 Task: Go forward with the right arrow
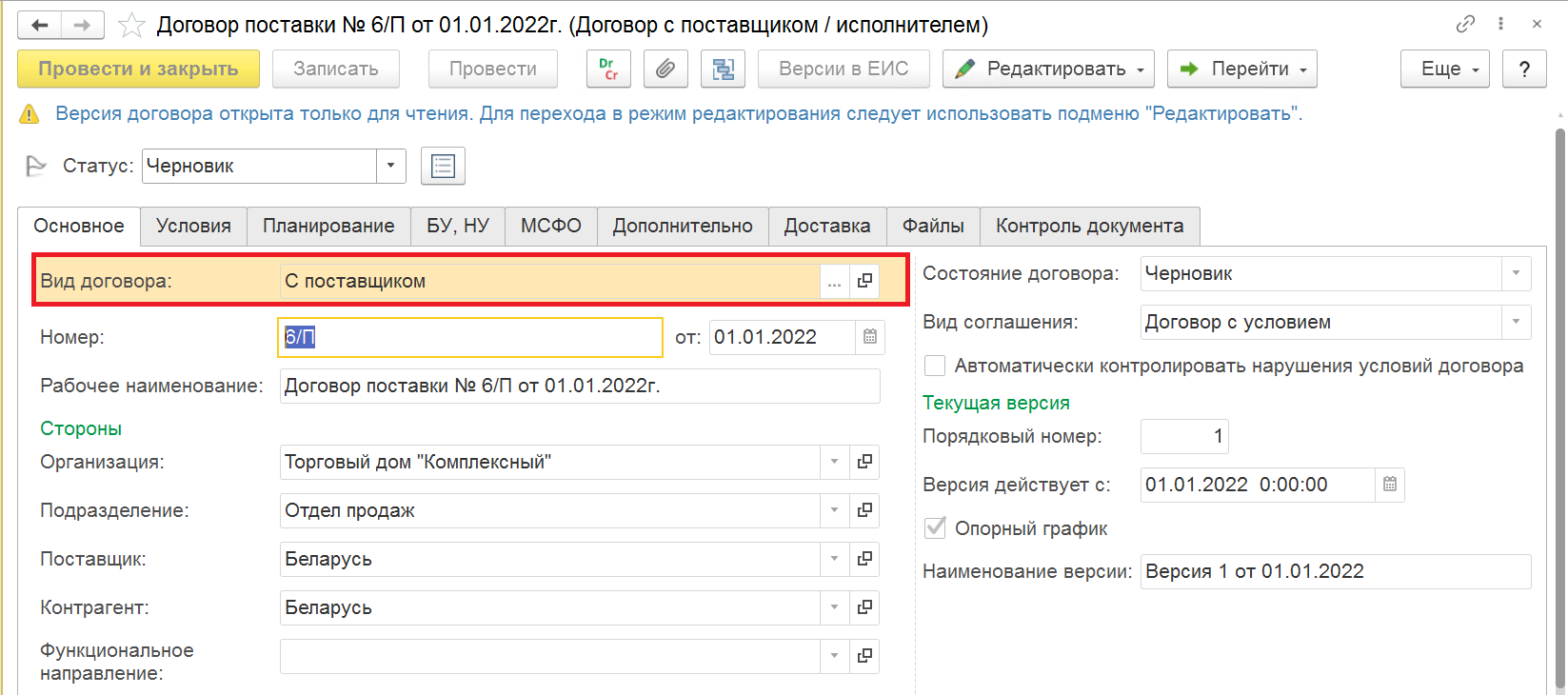(82, 25)
